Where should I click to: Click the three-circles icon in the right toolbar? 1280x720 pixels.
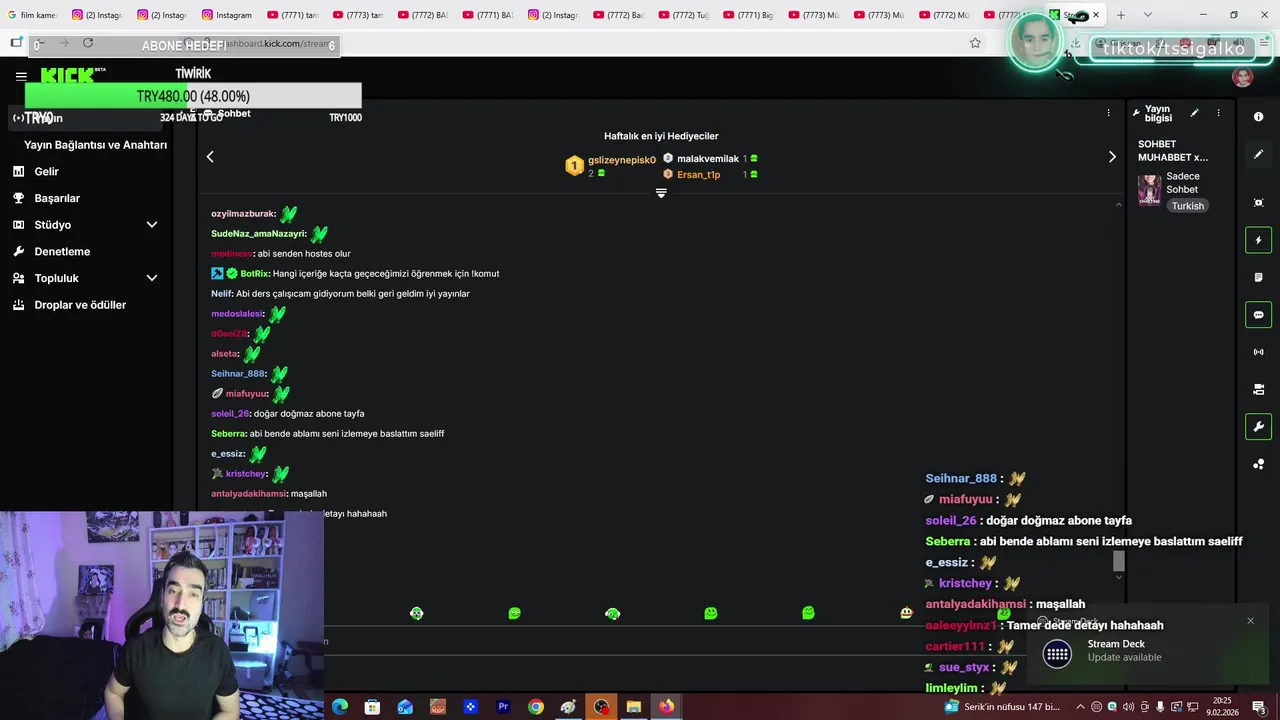pos(1258,464)
